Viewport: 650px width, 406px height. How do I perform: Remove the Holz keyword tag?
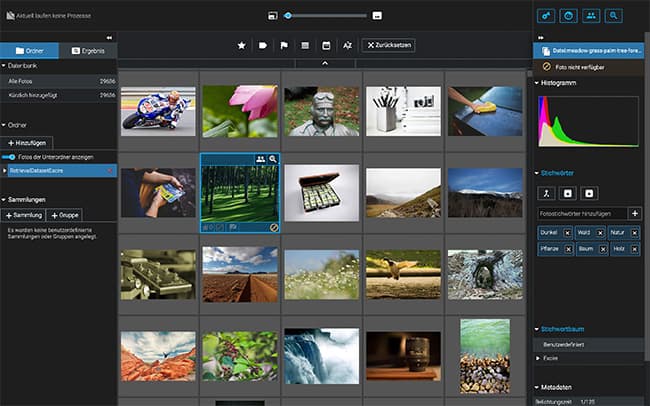(634, 249)
